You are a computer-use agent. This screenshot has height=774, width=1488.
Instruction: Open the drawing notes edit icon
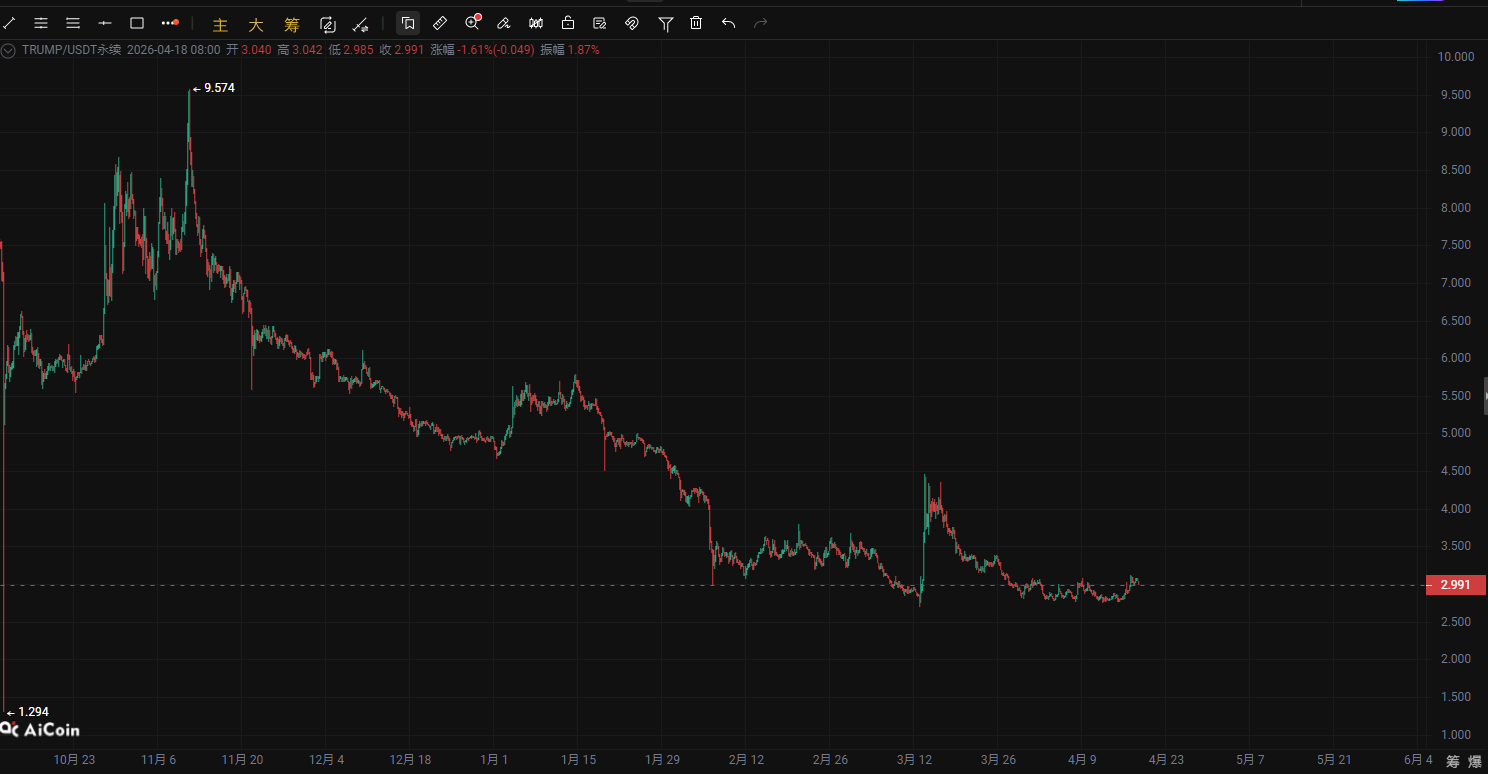600,23
